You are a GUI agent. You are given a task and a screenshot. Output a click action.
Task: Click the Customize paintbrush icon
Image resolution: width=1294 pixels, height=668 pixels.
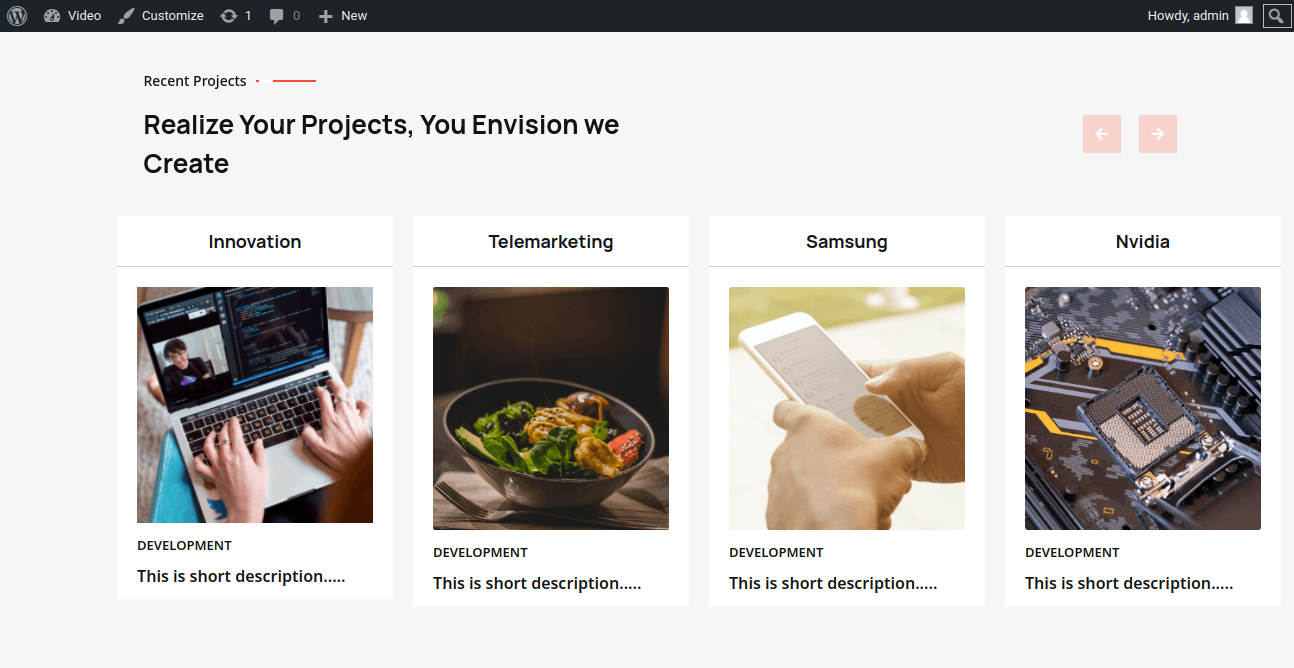pos(126,16)
